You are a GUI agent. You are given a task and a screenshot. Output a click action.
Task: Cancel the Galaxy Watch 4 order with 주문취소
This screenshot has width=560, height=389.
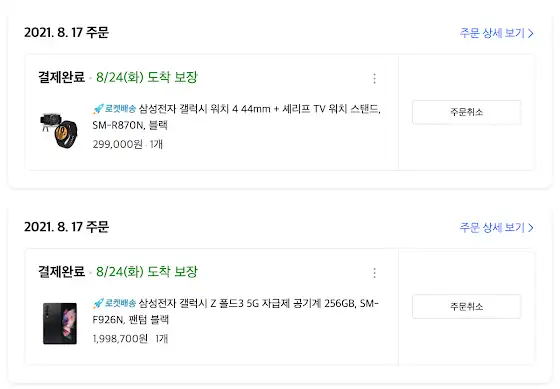(466, 112)
